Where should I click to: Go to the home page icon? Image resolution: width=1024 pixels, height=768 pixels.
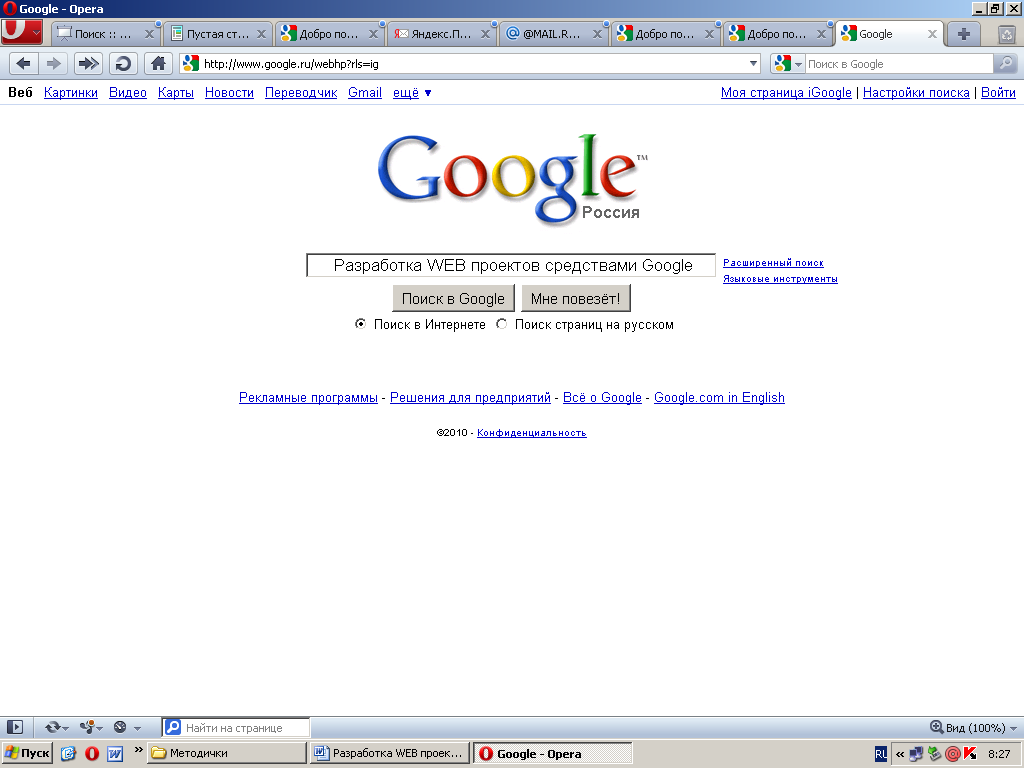click(158, 63)
